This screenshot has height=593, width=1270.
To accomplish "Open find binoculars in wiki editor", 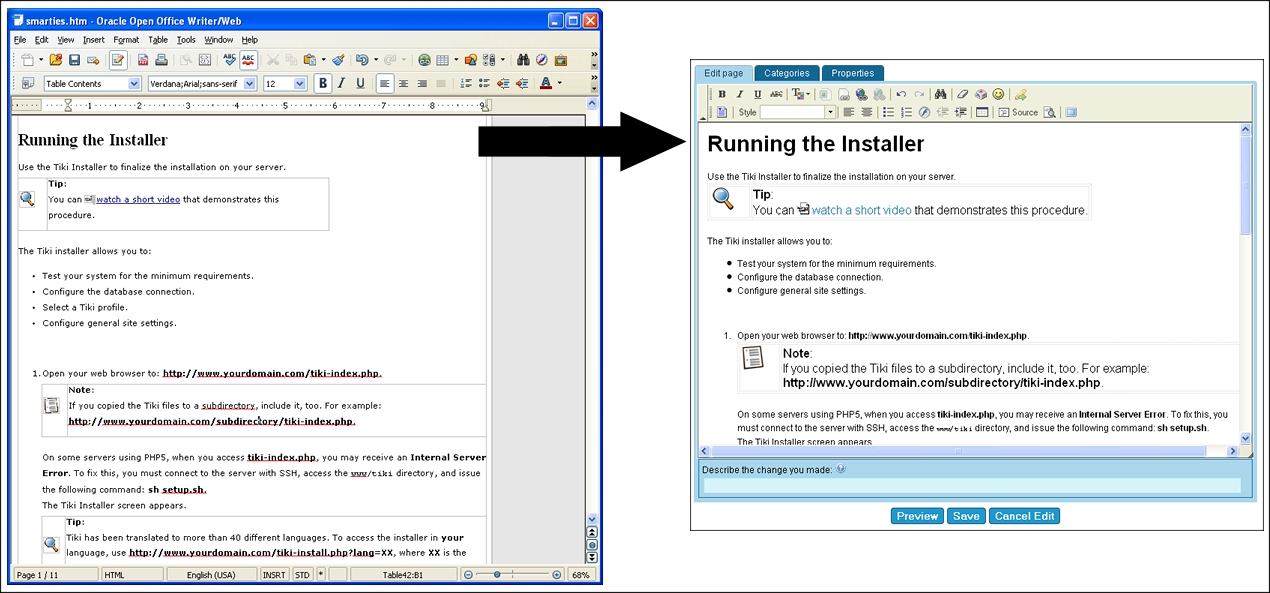I will click(940, 94).
